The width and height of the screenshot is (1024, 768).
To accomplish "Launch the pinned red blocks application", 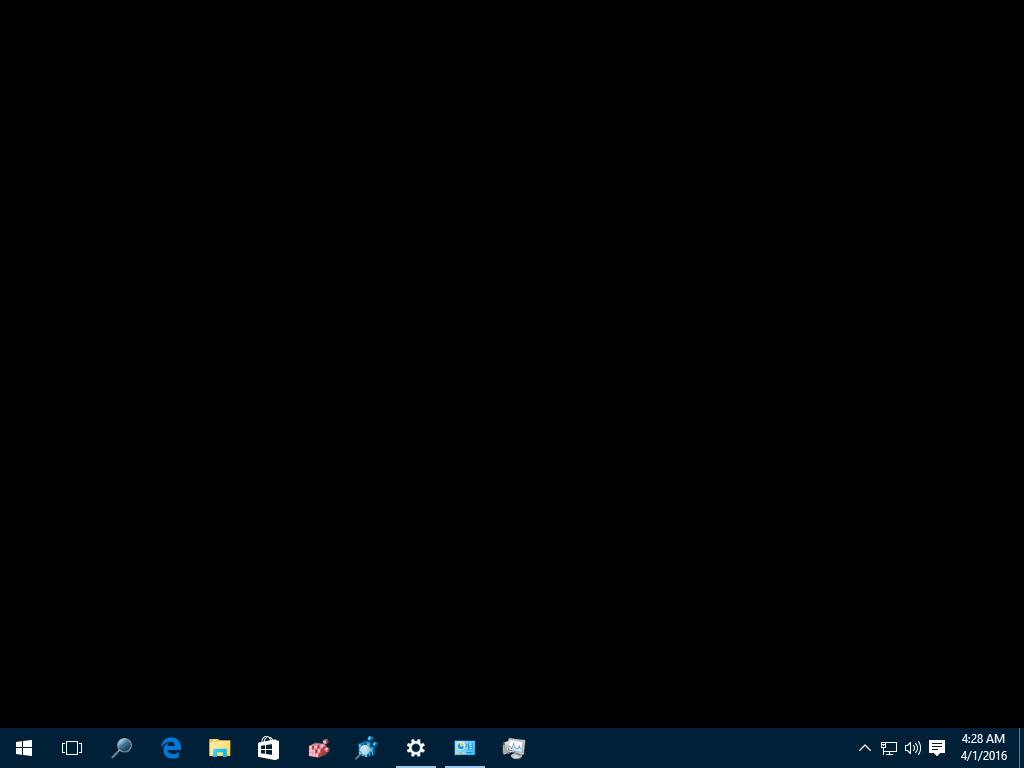I will click(318, 747).
